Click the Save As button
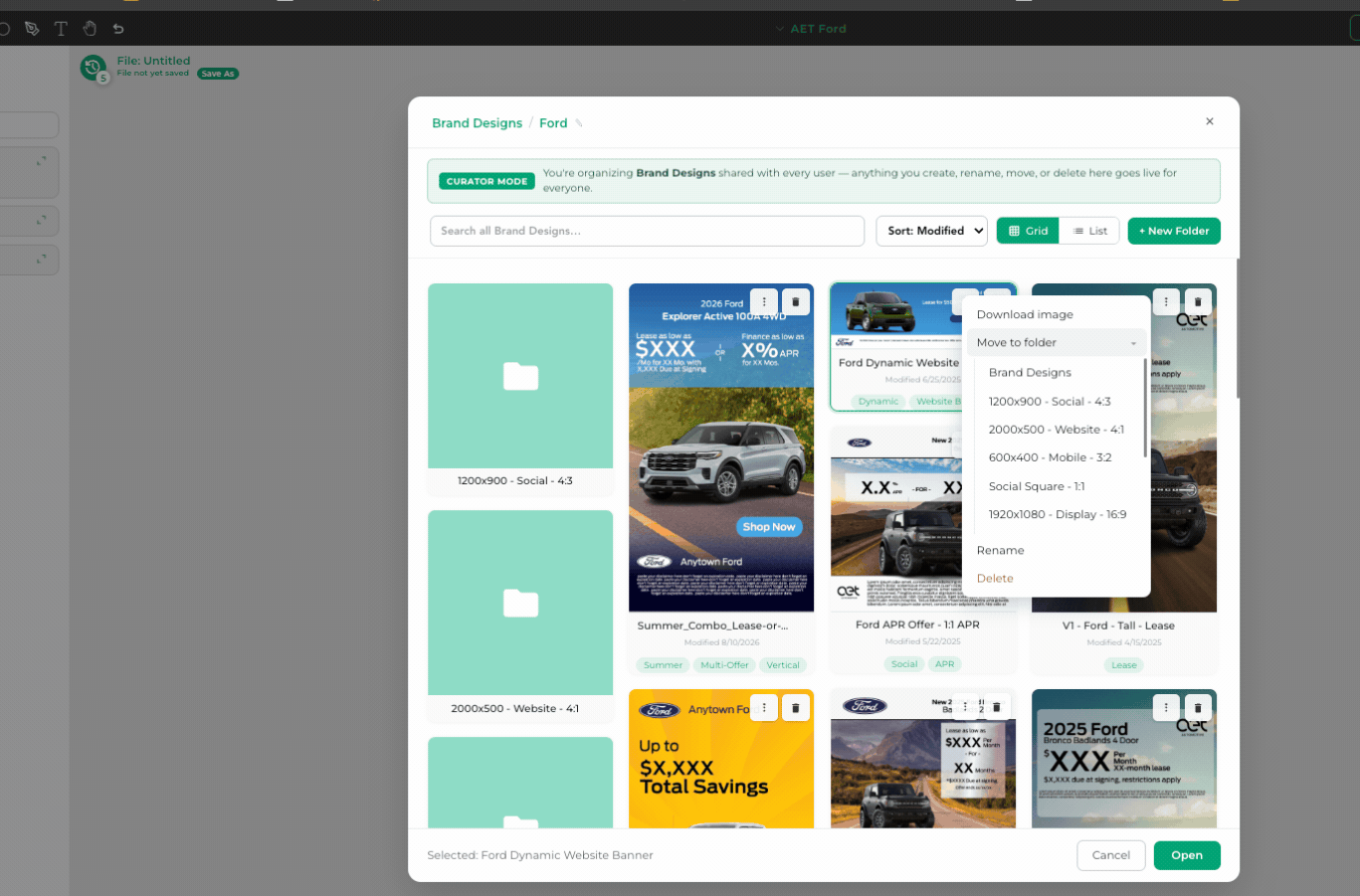The height and width of the screenshot is (896, 1360). [x=218, y=74]
